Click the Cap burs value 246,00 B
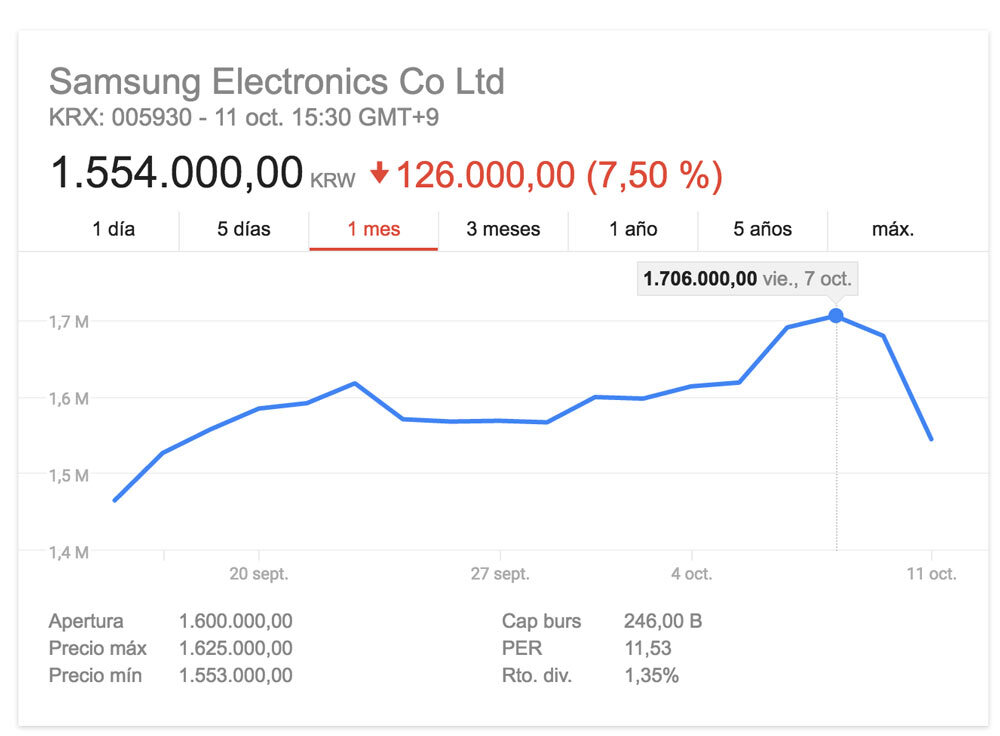 (x=662, y=621)
